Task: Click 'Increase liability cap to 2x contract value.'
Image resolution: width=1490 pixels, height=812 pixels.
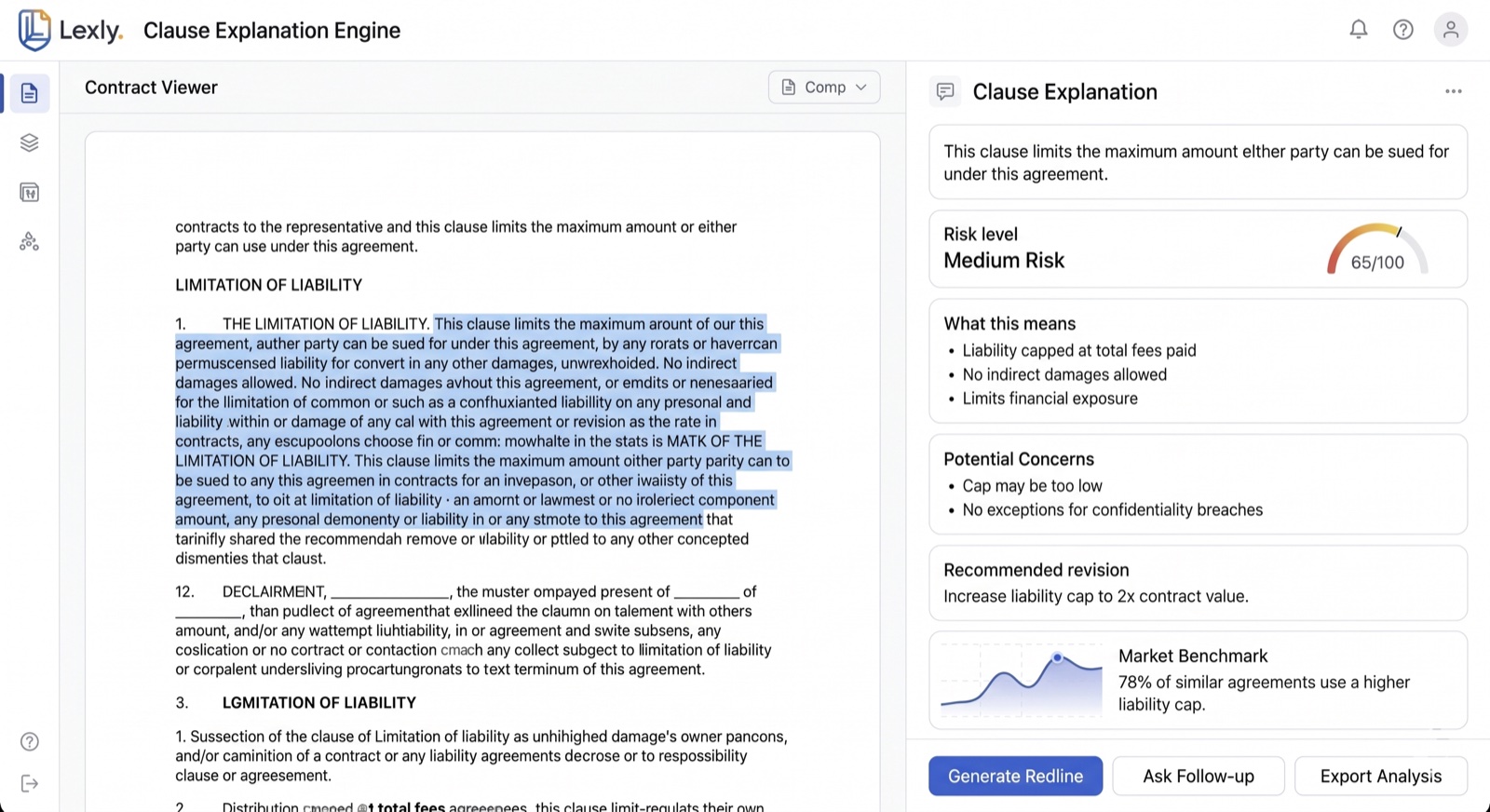Action: point(1096,597)
